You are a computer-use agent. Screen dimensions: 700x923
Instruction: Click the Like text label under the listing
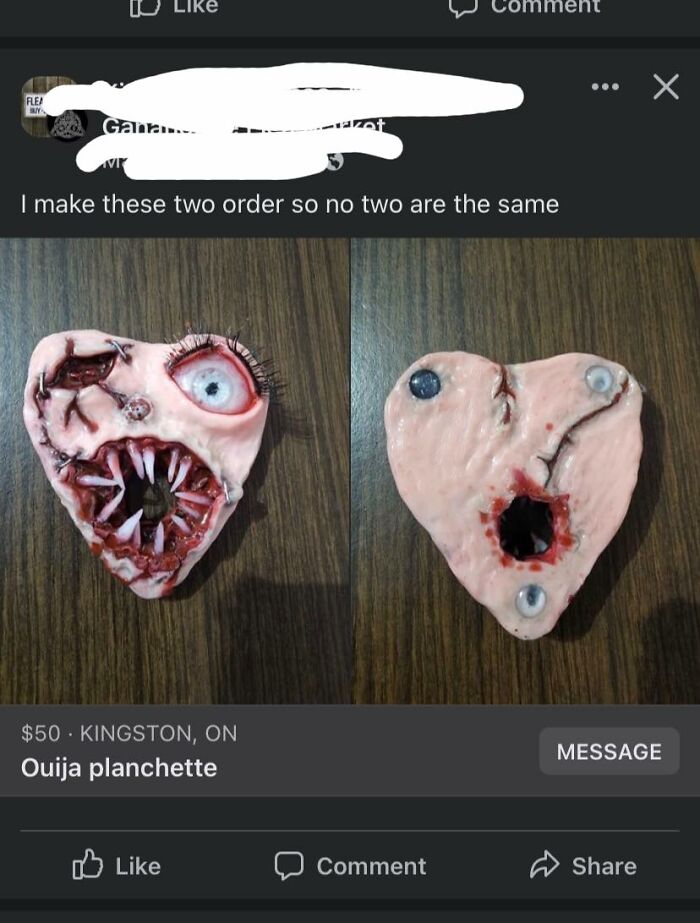[138, 866]
